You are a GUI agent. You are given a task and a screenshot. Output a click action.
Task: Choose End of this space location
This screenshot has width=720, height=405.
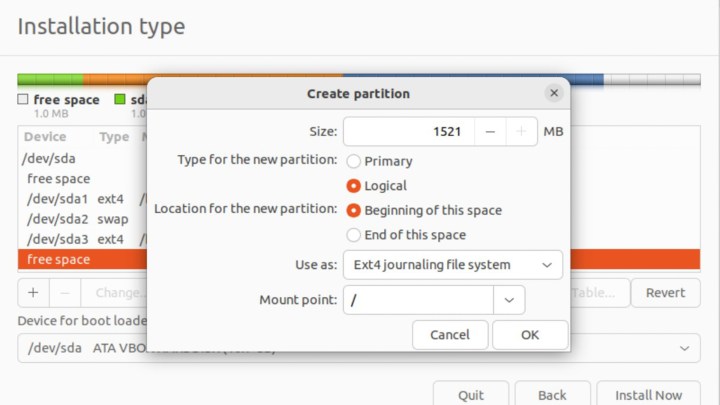353,235
